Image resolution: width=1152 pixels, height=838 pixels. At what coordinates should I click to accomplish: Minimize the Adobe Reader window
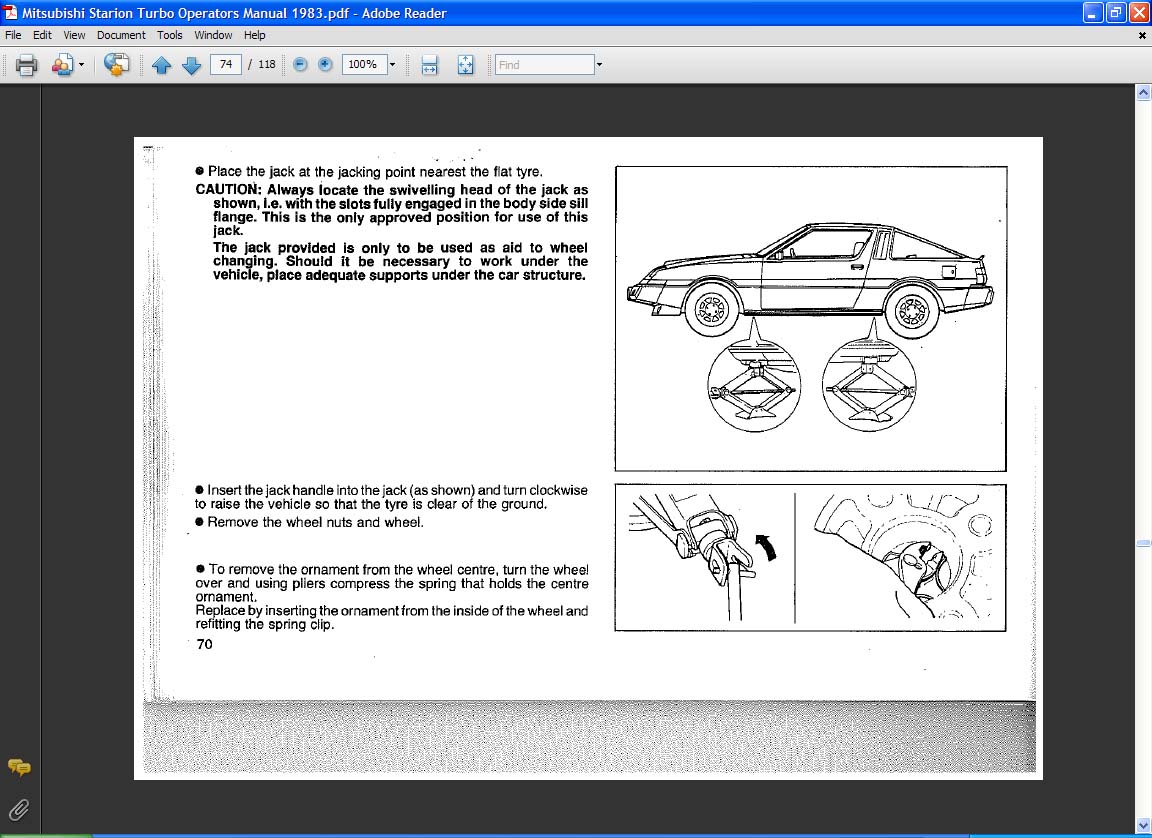1092,12
